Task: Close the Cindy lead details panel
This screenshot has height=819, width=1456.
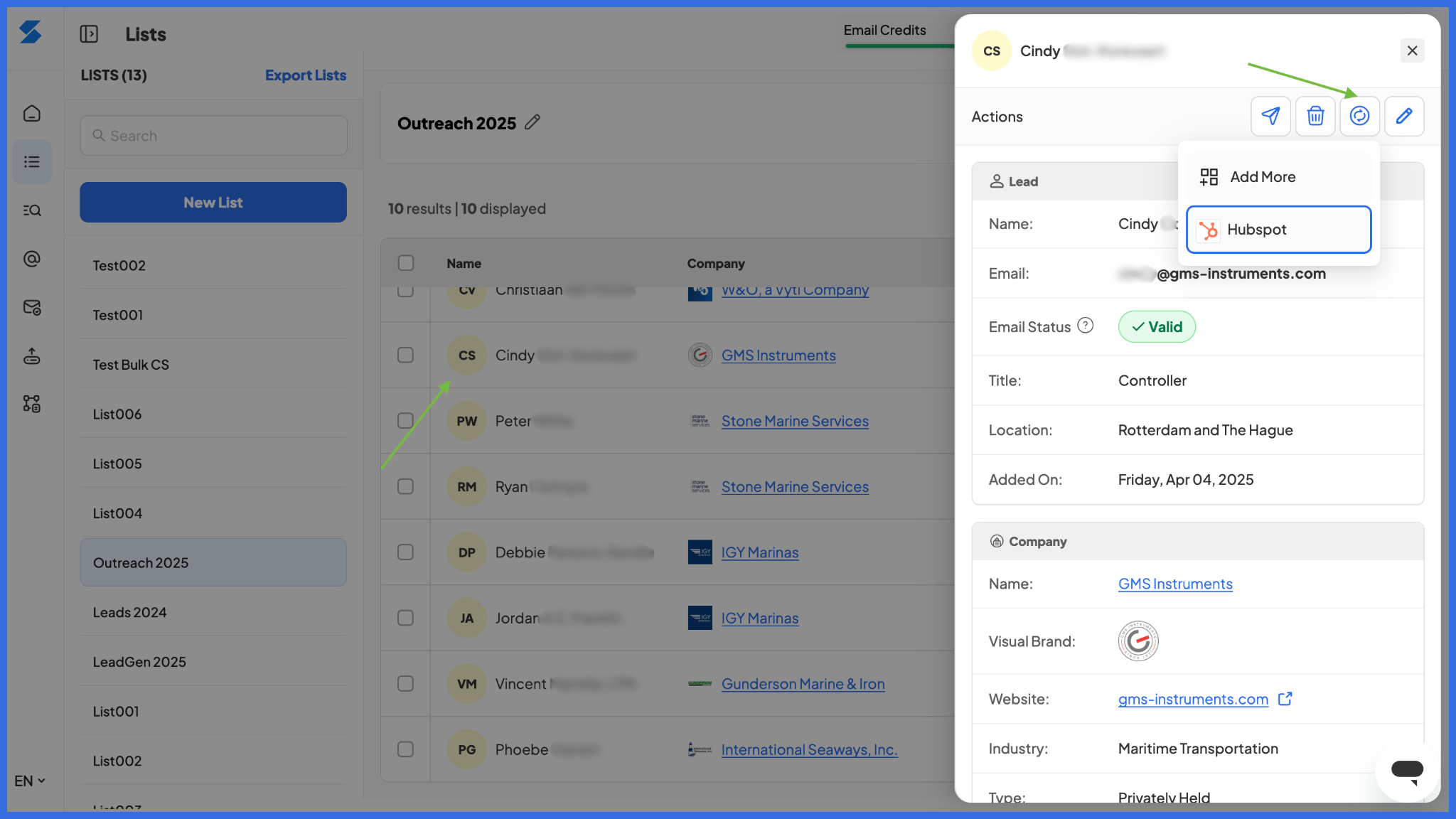Action: [x=1412, y=50]
